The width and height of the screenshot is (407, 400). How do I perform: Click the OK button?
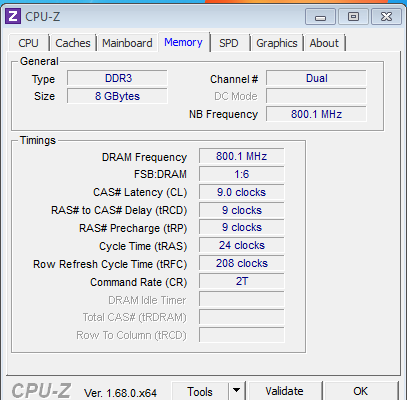coord(361,391)
